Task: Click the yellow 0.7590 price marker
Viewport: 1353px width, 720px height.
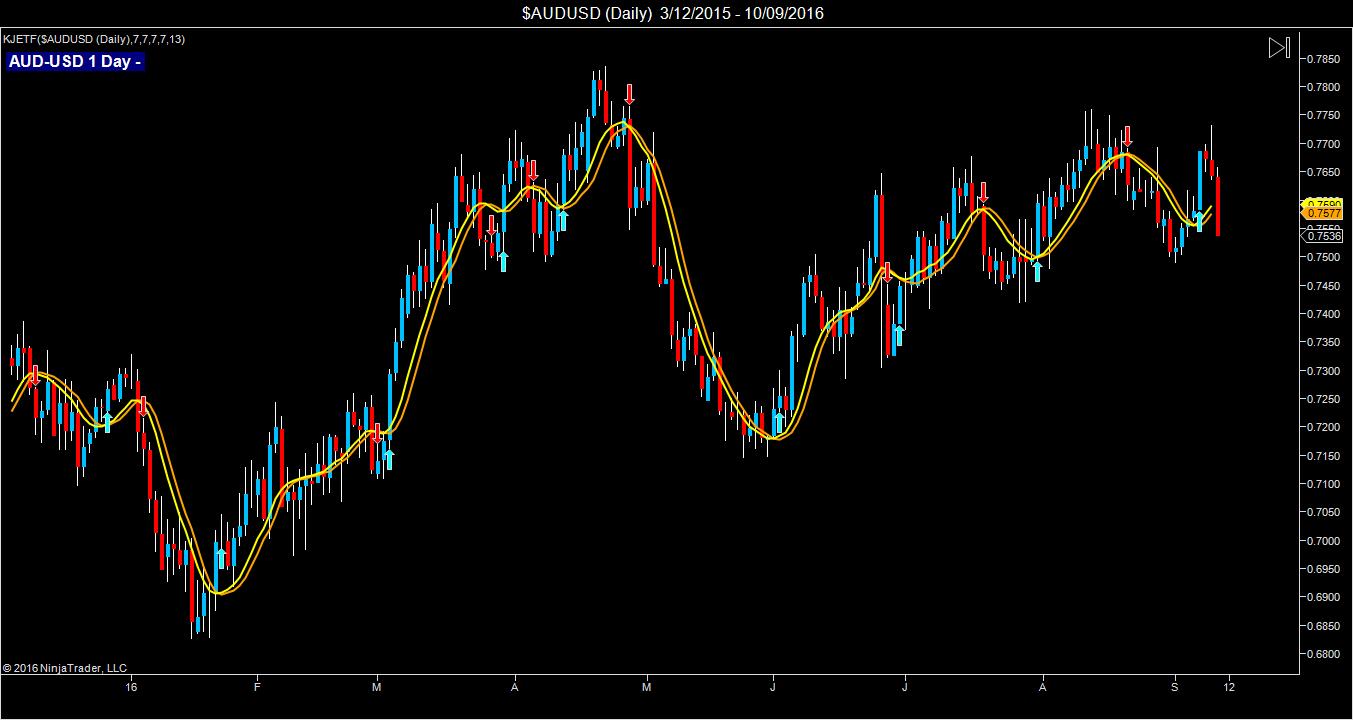Action: (1322, 204)
